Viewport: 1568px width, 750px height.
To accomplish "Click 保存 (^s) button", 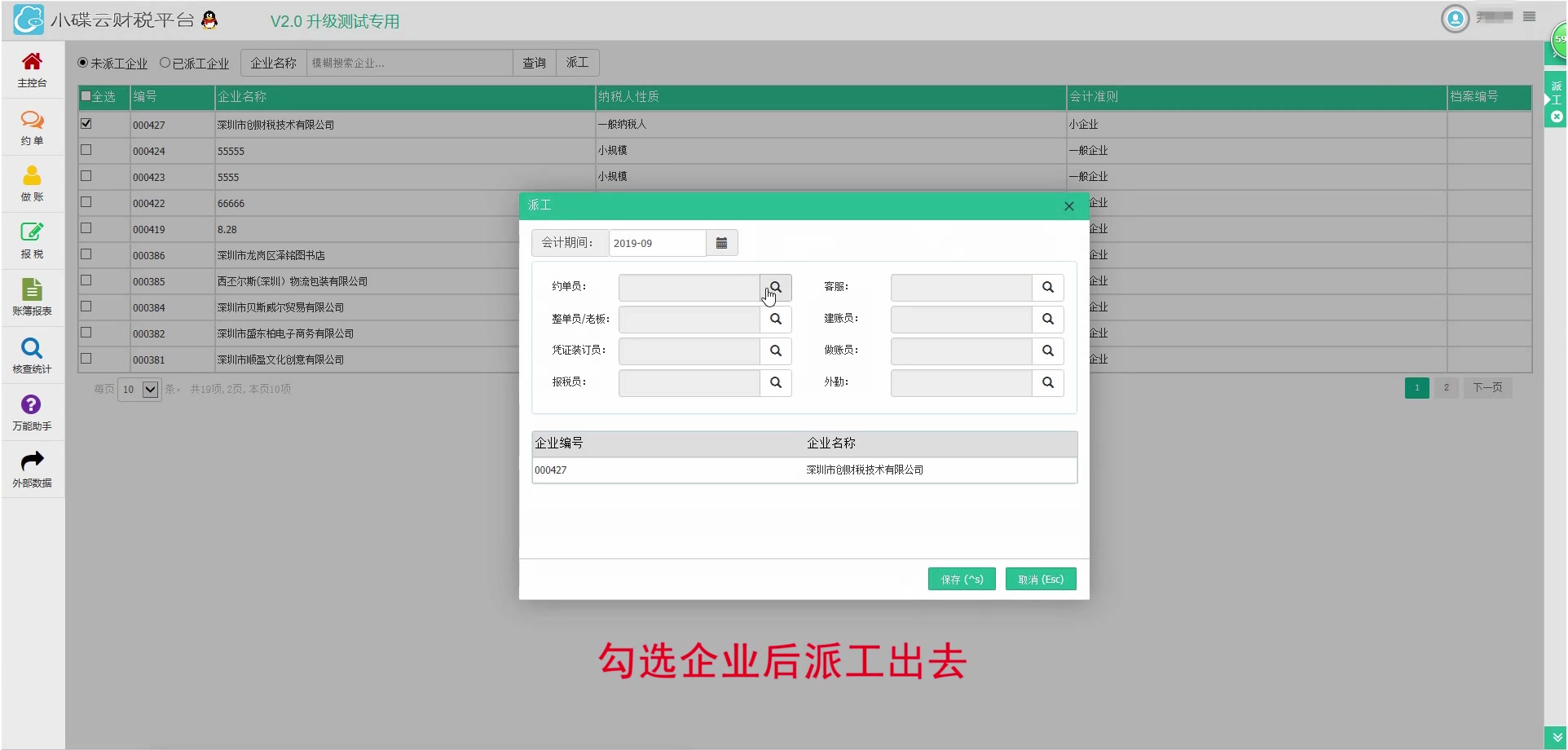I will point(962,579).
